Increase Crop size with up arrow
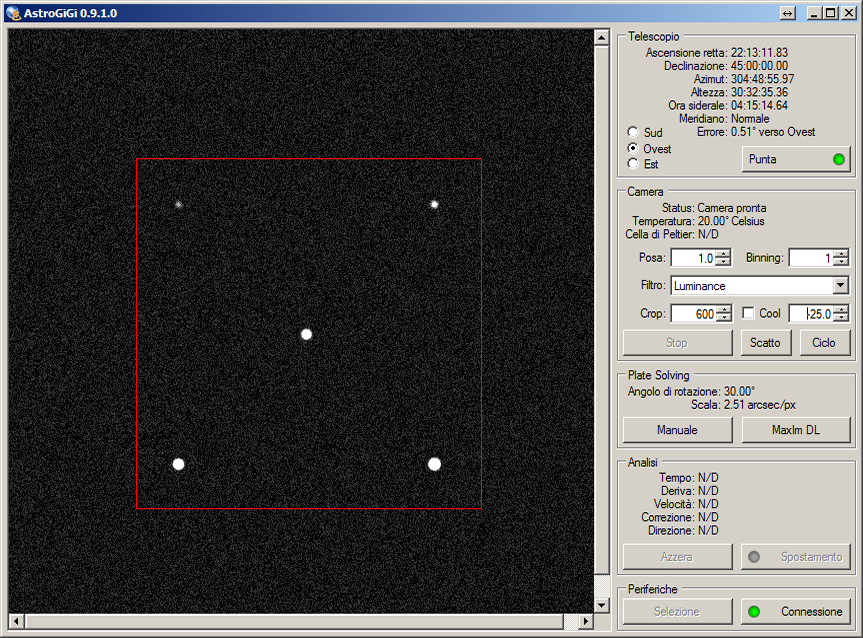 click(x=723, y=310)
